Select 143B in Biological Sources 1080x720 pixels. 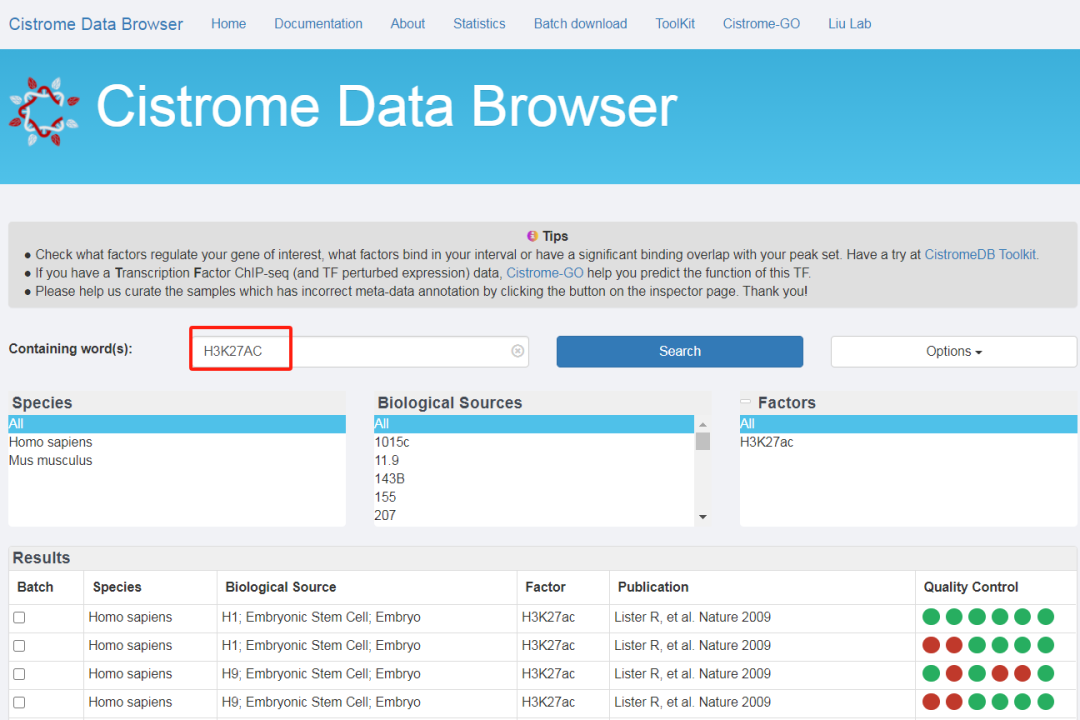coord(534,479)
